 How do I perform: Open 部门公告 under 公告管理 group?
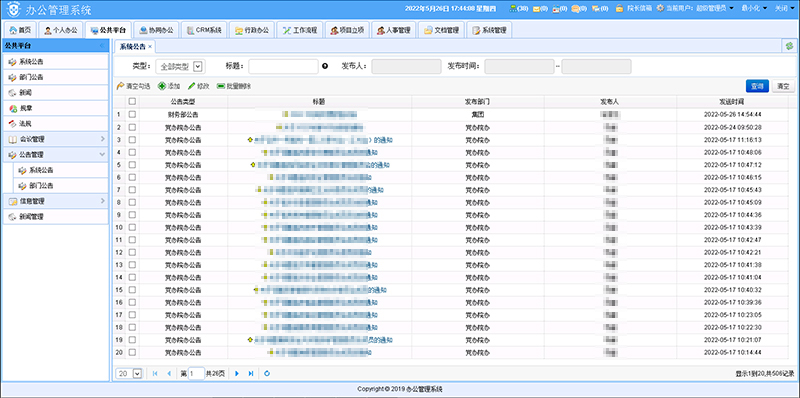pos(61,186)
